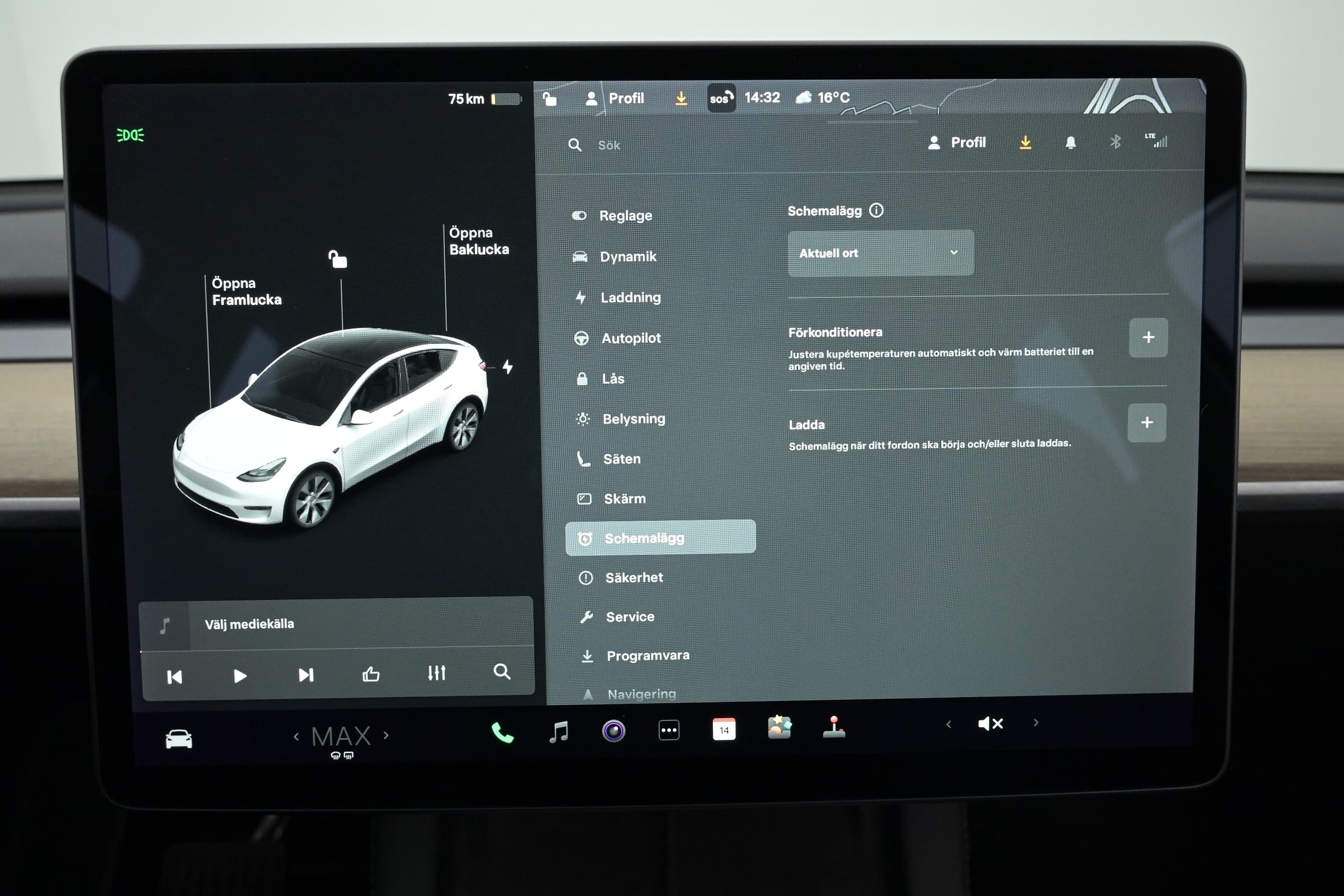Tap the status bar download icon
1344x896 pixels.
point(681,98)
